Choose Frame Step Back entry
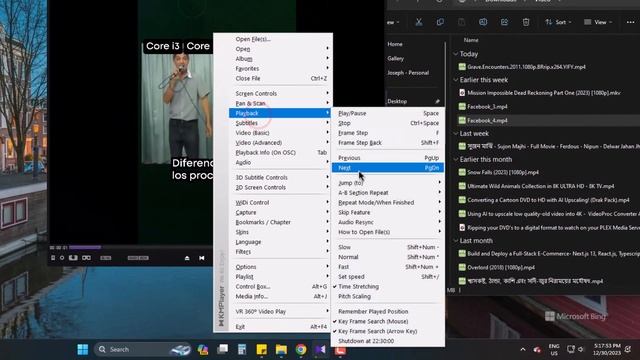This screenshot has width=640, height=360. 388,142
